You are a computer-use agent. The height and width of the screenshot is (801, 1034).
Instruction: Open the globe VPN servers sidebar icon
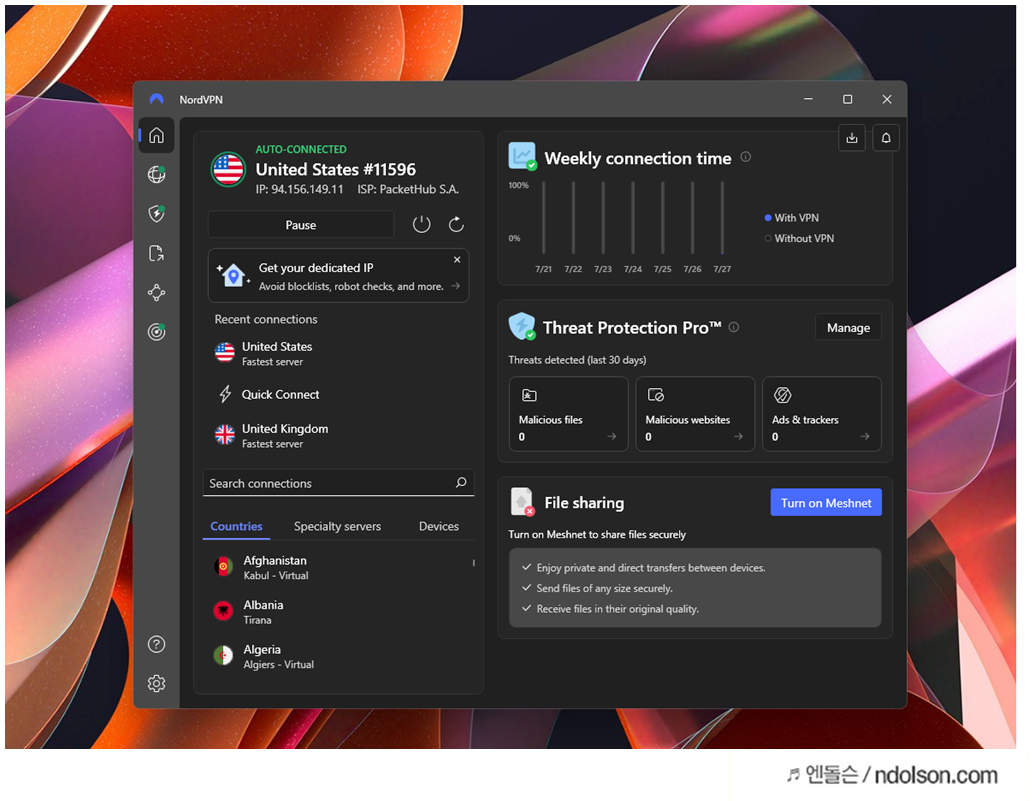click(156, 174)
